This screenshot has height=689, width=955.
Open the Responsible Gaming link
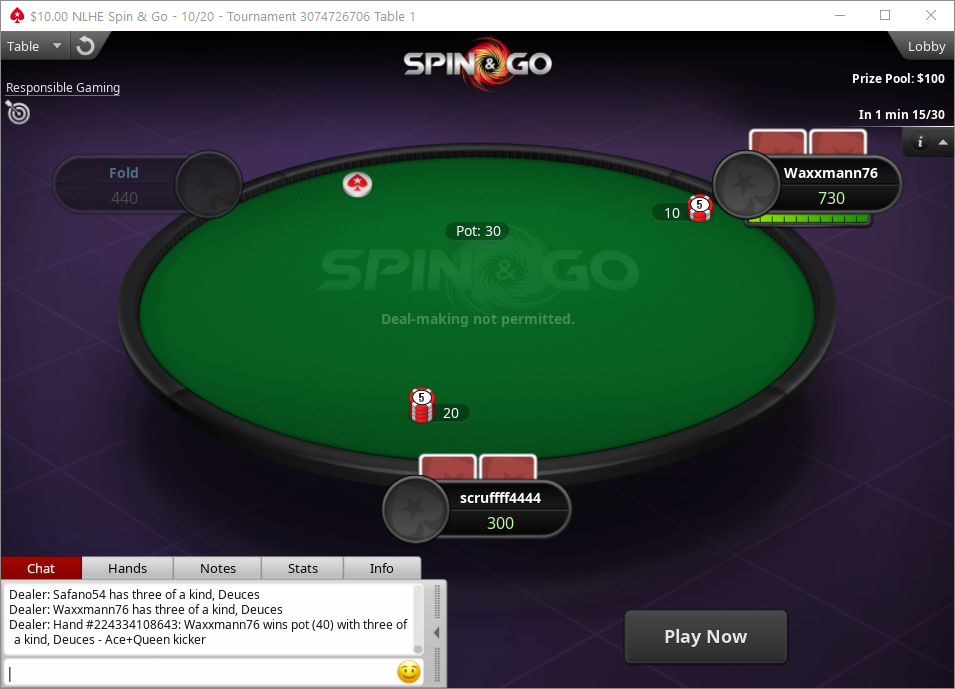click(x=63, y=88)
